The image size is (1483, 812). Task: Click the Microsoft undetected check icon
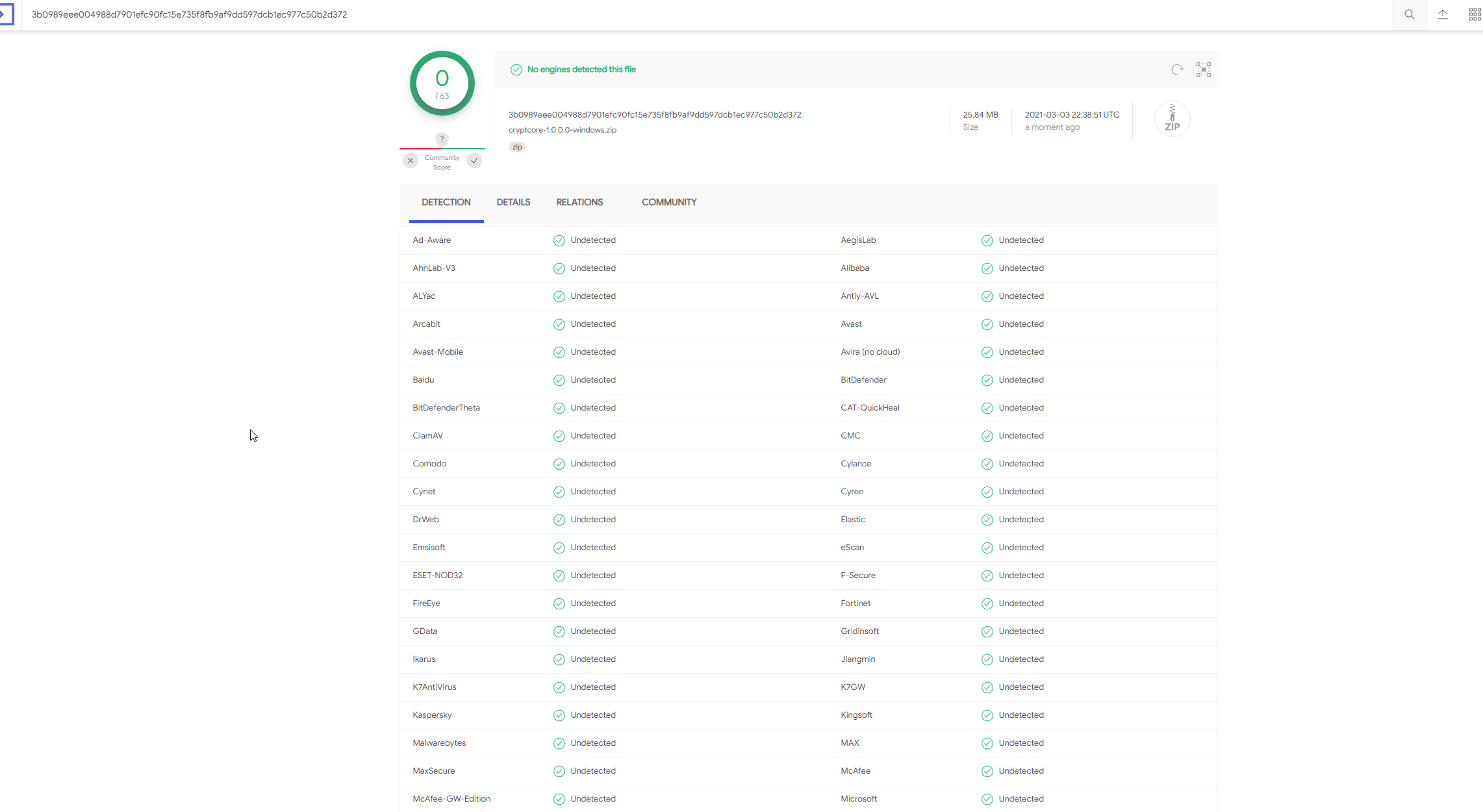click(987, 799)
